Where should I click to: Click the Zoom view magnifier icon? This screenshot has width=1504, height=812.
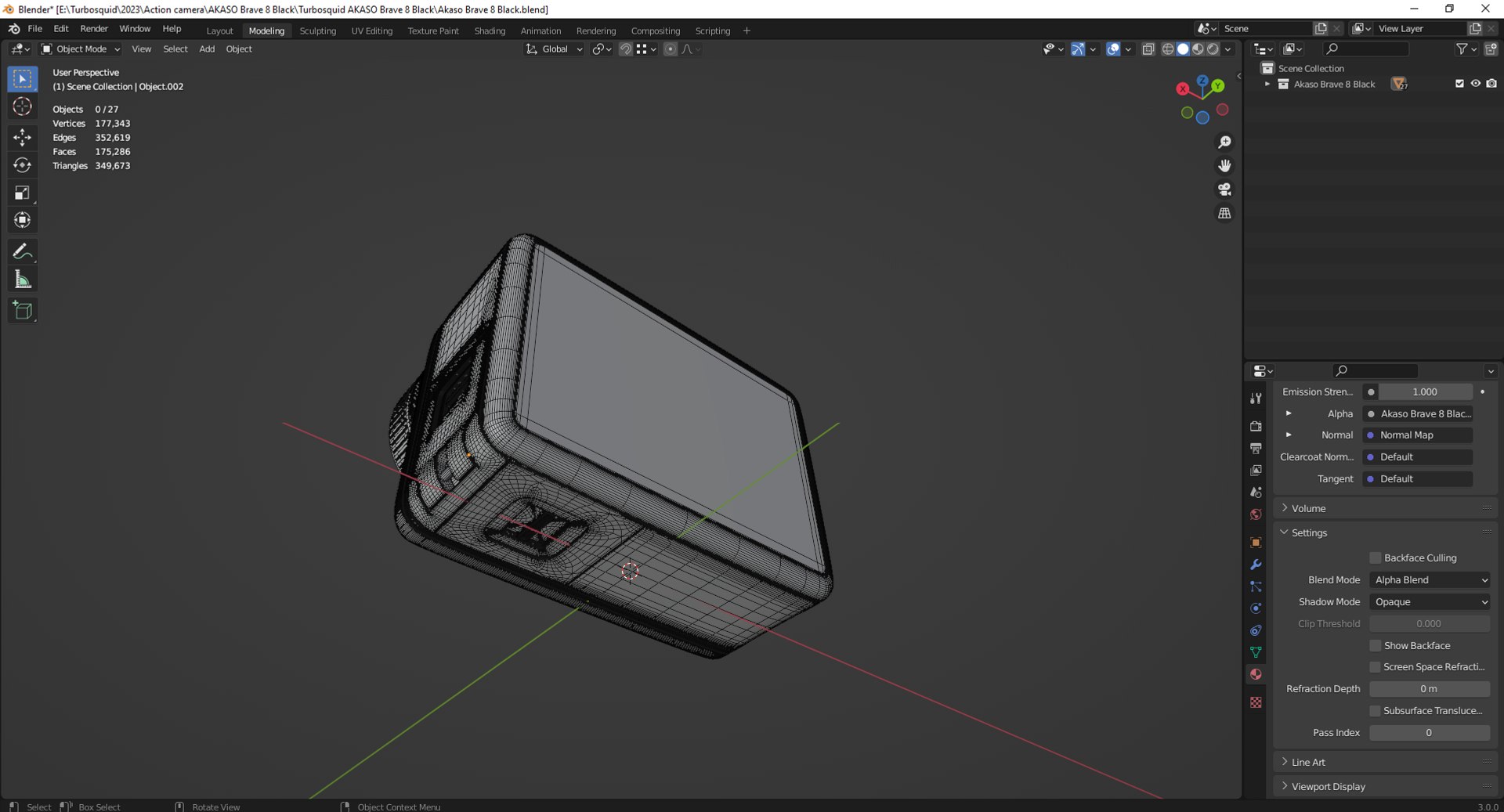1224,142
